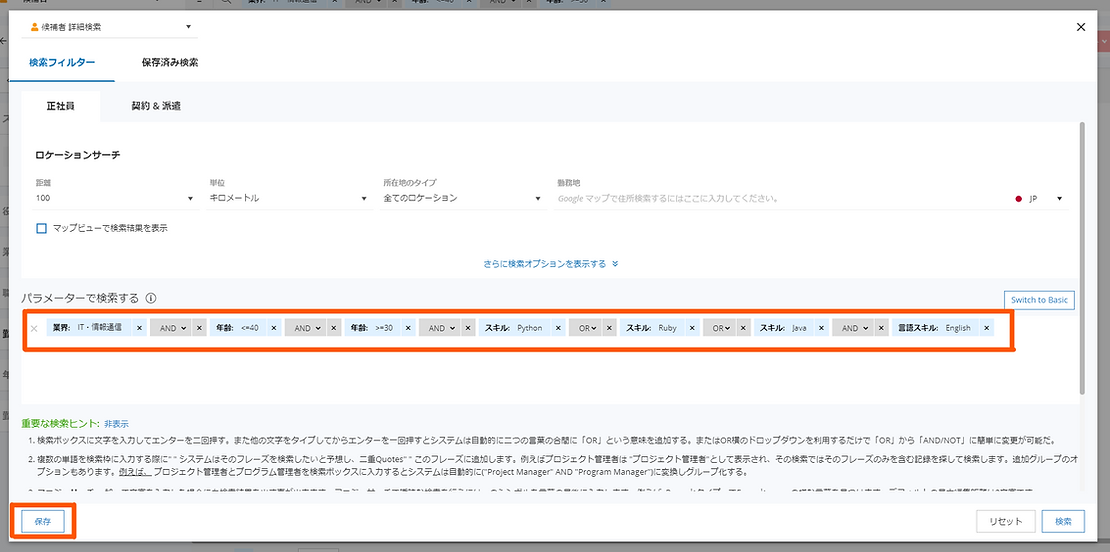The image size is (1110, 552).
Task: Switch to the 保存済み検索 tab
Action: [x=169, y=62]
